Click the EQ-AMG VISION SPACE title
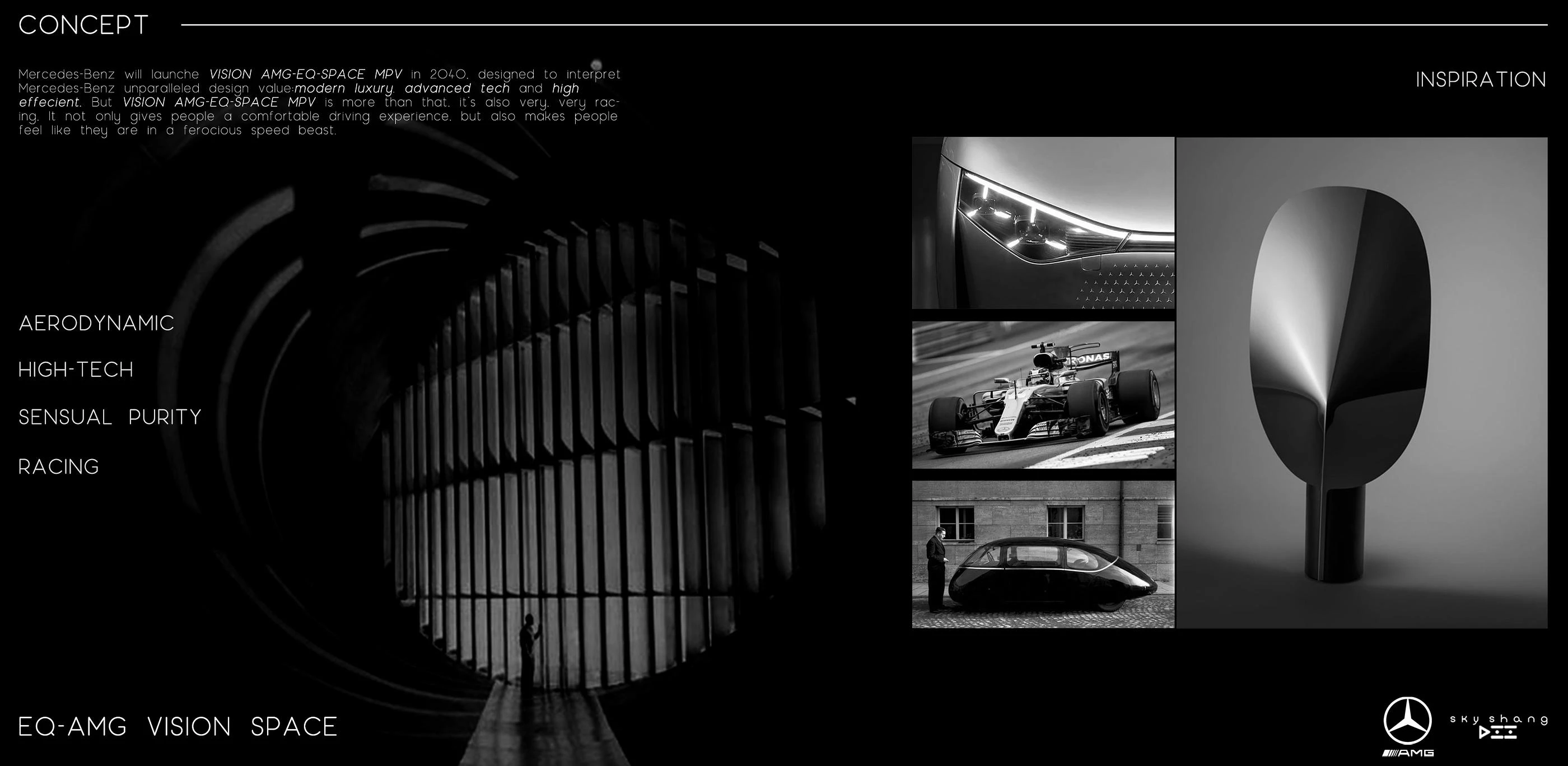The height and width of the screenshot is (766, 1568). 178,727
